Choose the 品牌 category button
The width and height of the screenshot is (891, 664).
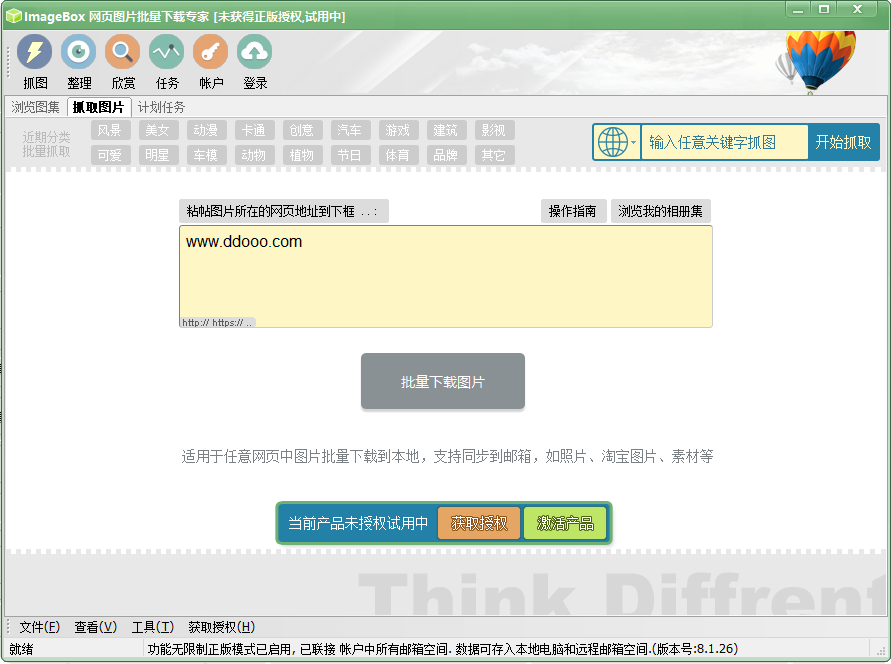[x=447, y=155]
